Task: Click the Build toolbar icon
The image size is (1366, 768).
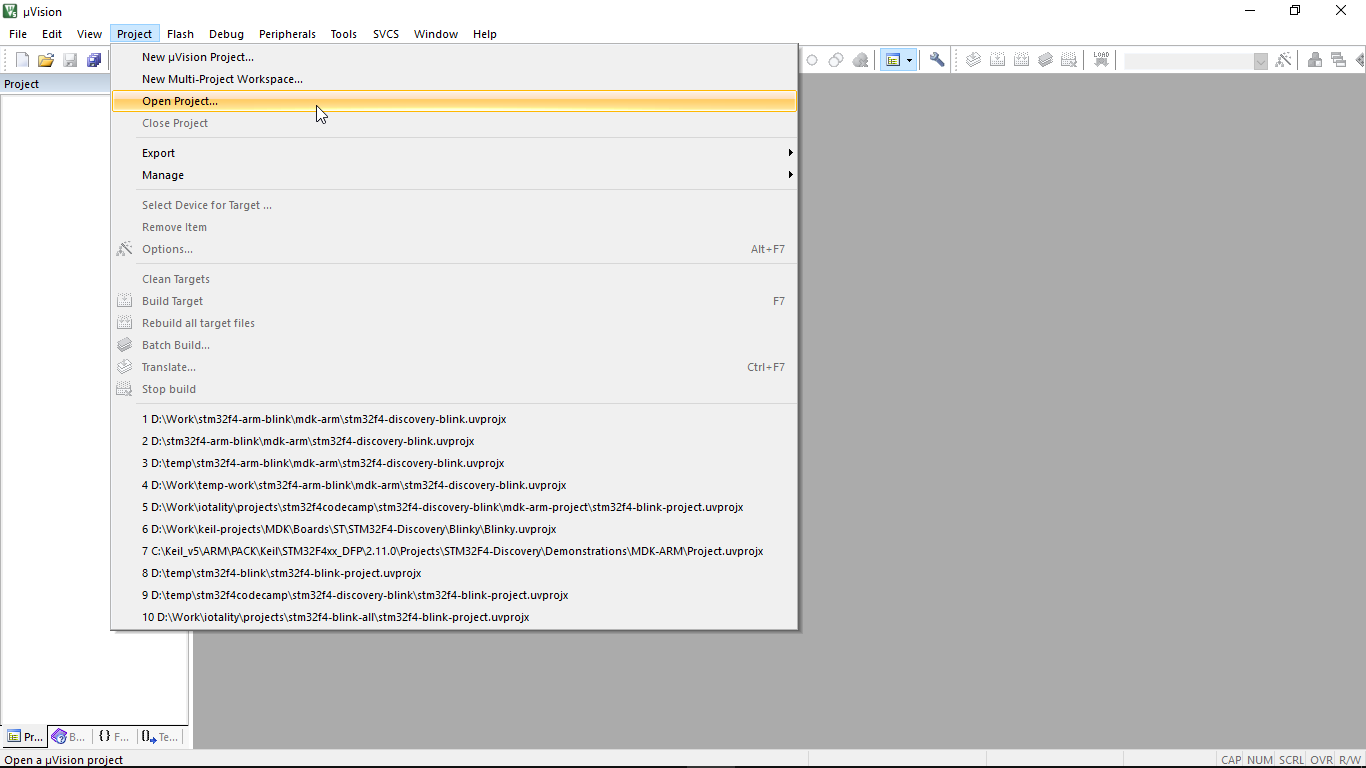Action: 997,60
